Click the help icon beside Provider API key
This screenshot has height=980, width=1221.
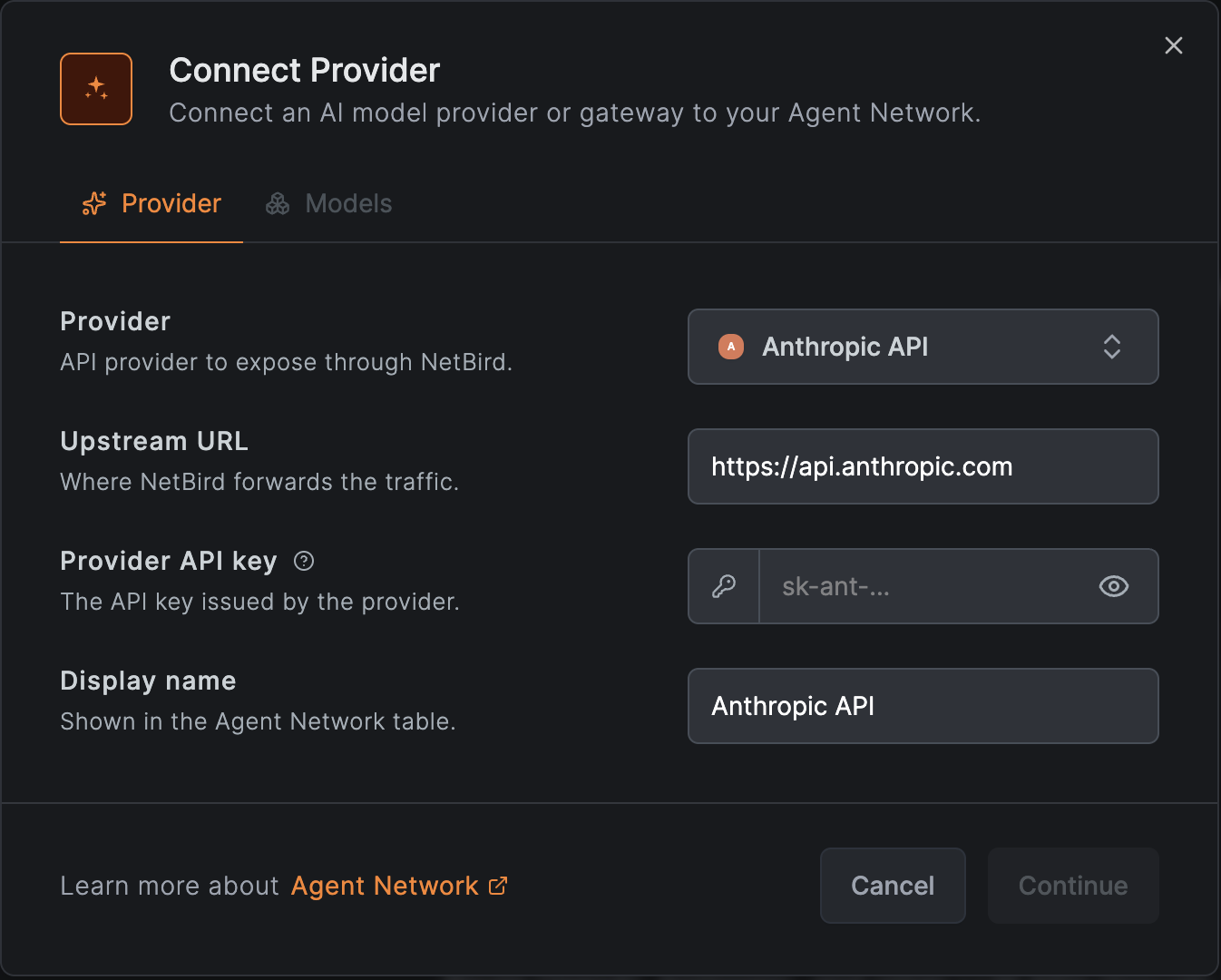[304, 561]
